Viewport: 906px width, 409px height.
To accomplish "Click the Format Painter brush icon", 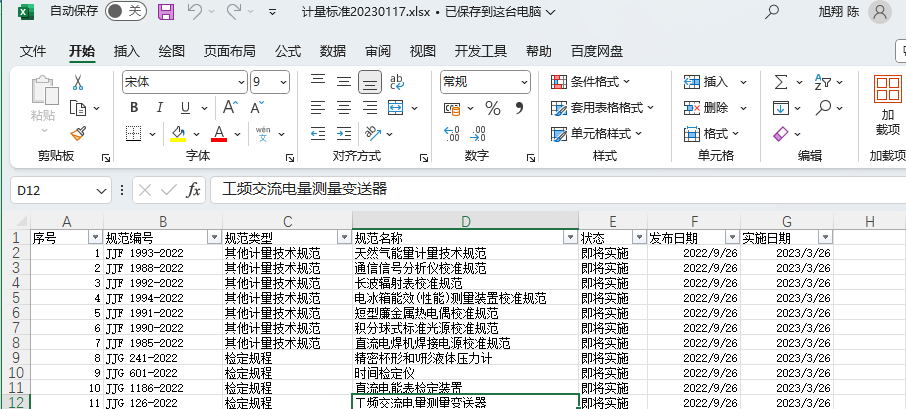I will click(80, 133).
